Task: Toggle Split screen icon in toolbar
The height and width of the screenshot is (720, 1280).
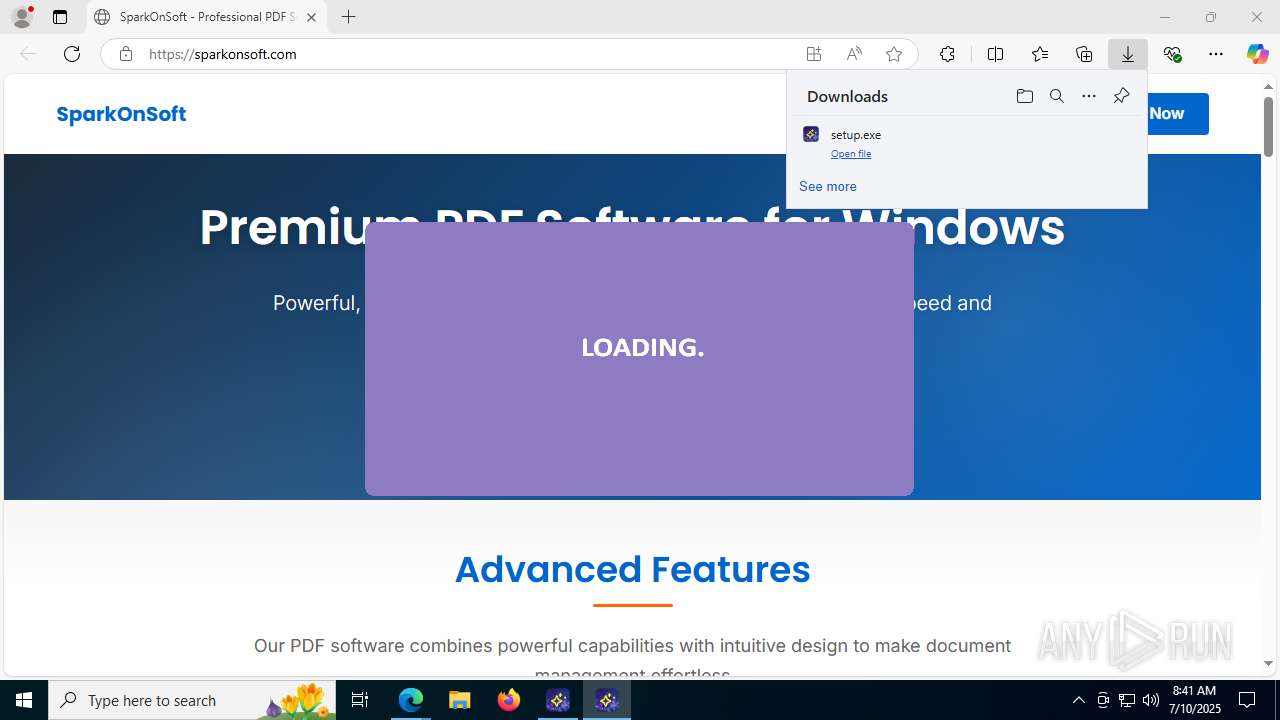Action: click(995, 54)
